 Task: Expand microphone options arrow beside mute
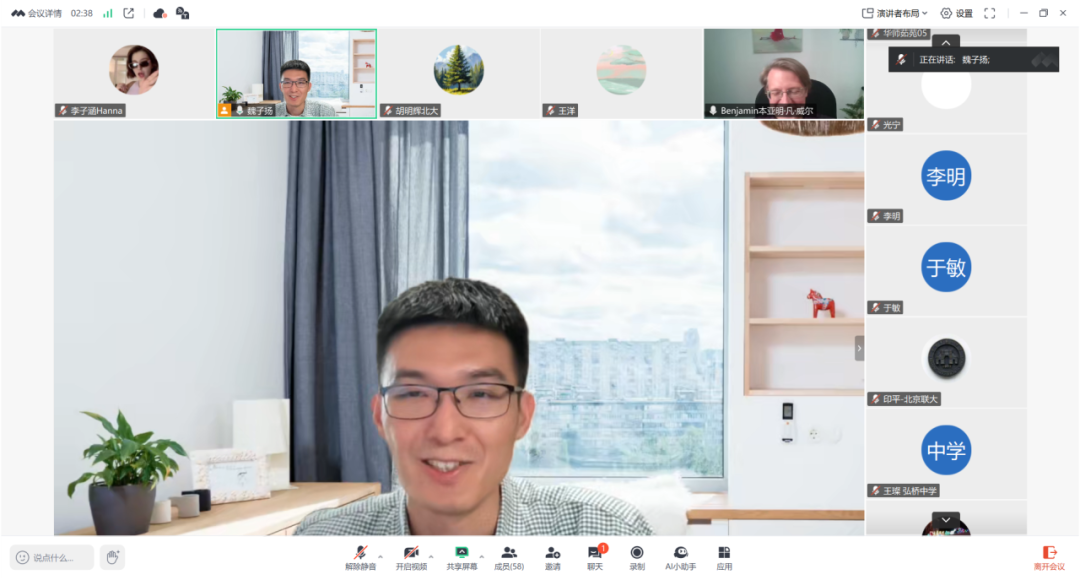coord(380,555)
